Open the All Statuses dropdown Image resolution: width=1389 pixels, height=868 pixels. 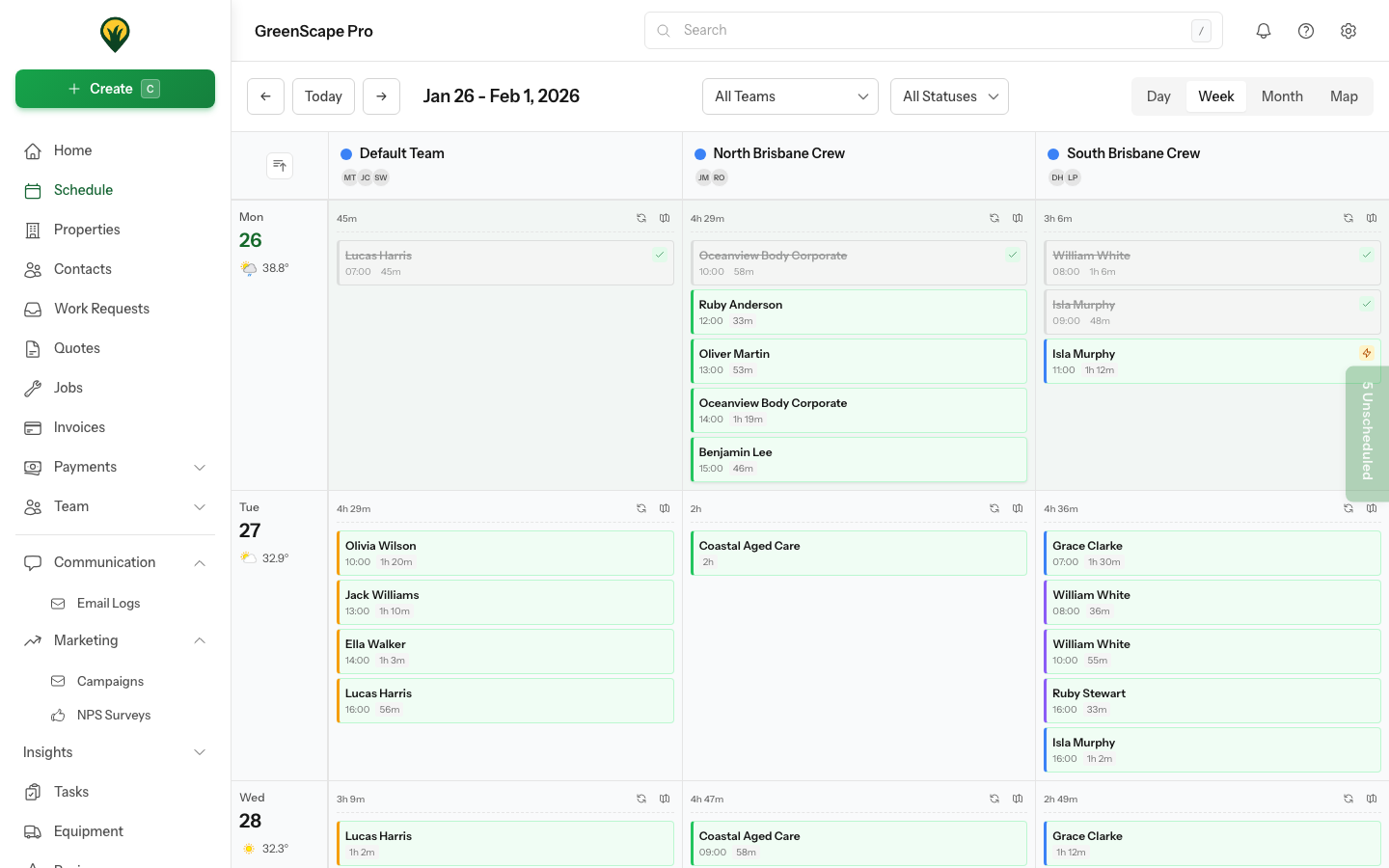pyautogui.click(x=949, y=96)
